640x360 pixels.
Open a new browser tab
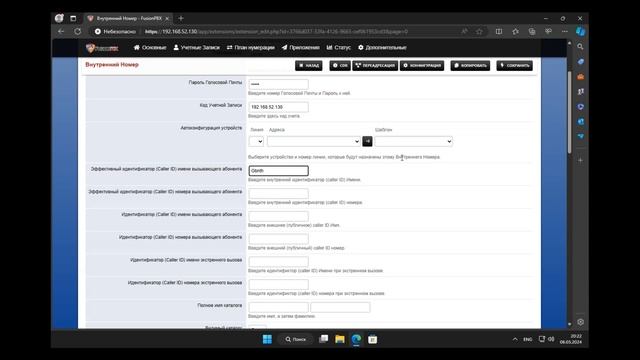pyautogui.click(x=181, y=18)
